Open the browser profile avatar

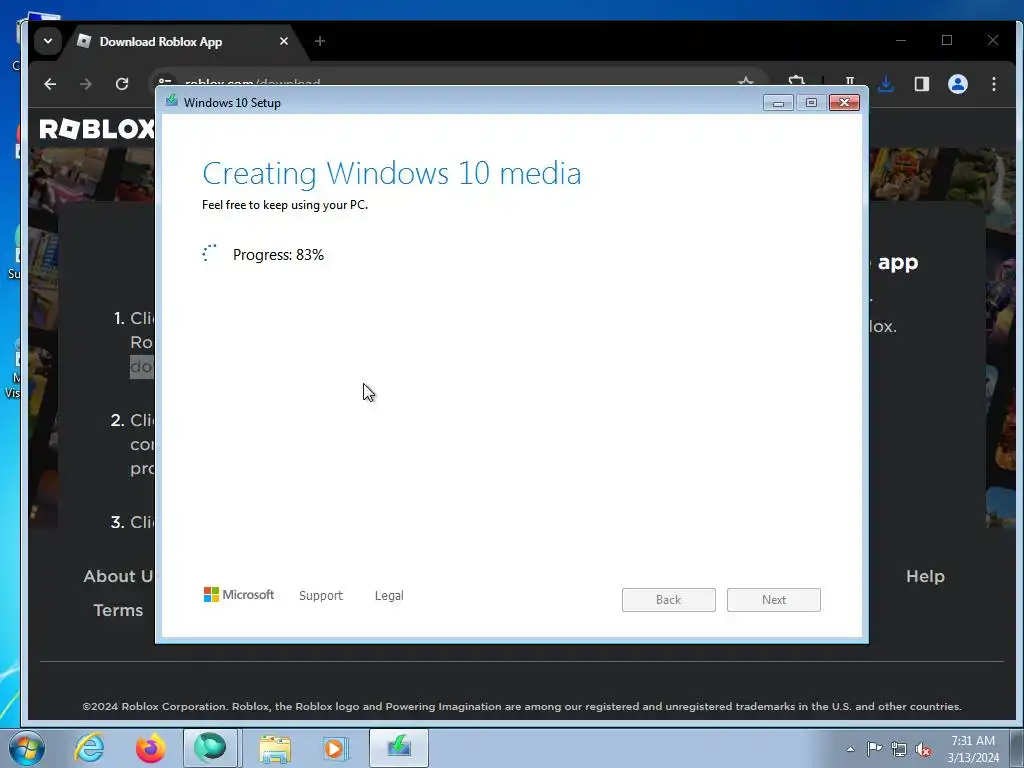957,84
